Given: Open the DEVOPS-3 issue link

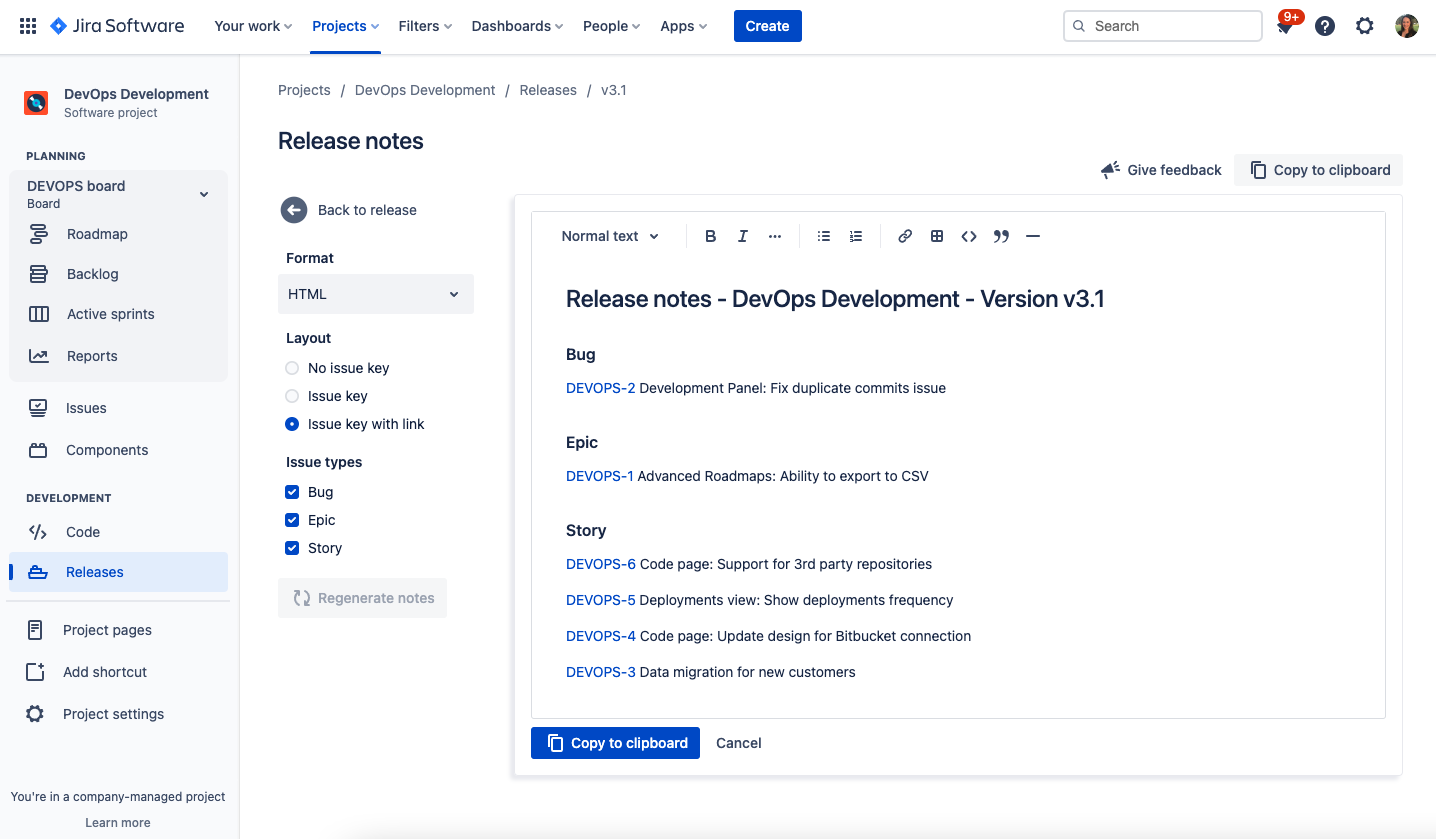Looking at the screenshot, I should pos(601,672).
